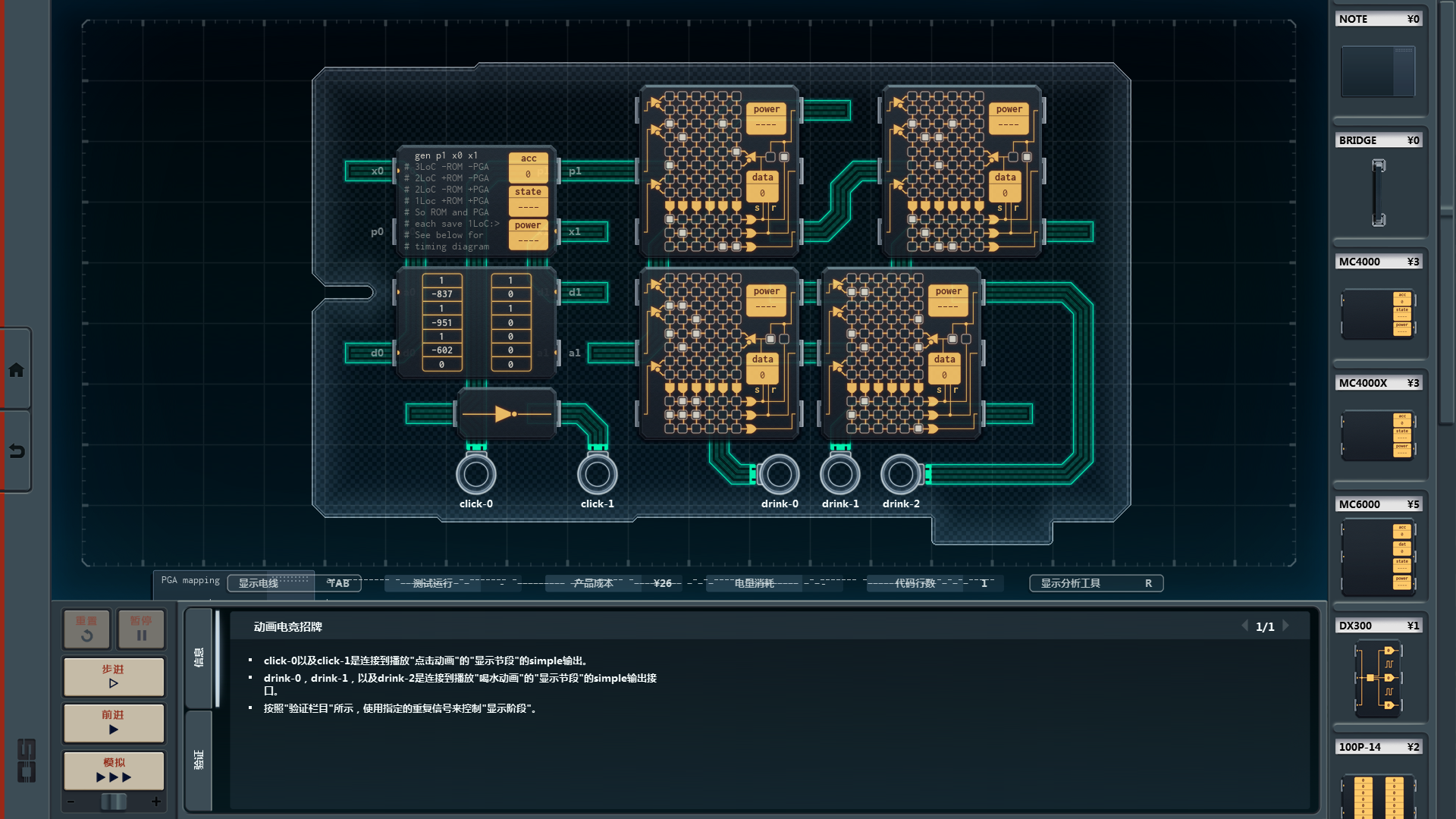The image size is (1456, 819).
Task: Select the BRIDGE part icon
Action: click(1378, 192)
